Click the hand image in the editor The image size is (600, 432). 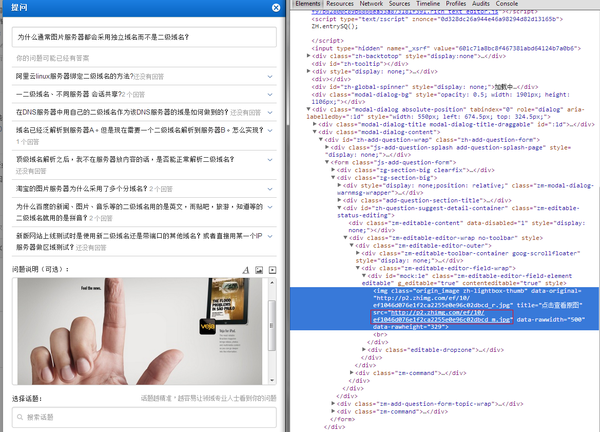140,331
